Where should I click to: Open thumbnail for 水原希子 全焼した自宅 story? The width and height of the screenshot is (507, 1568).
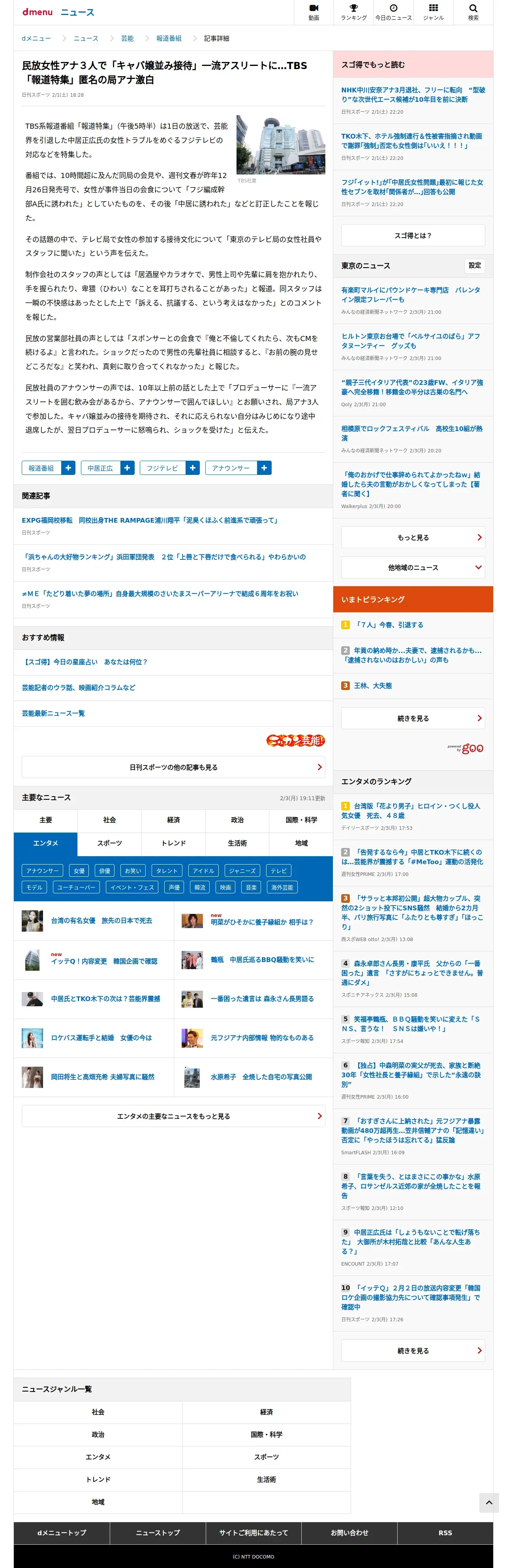point(192,1077)
